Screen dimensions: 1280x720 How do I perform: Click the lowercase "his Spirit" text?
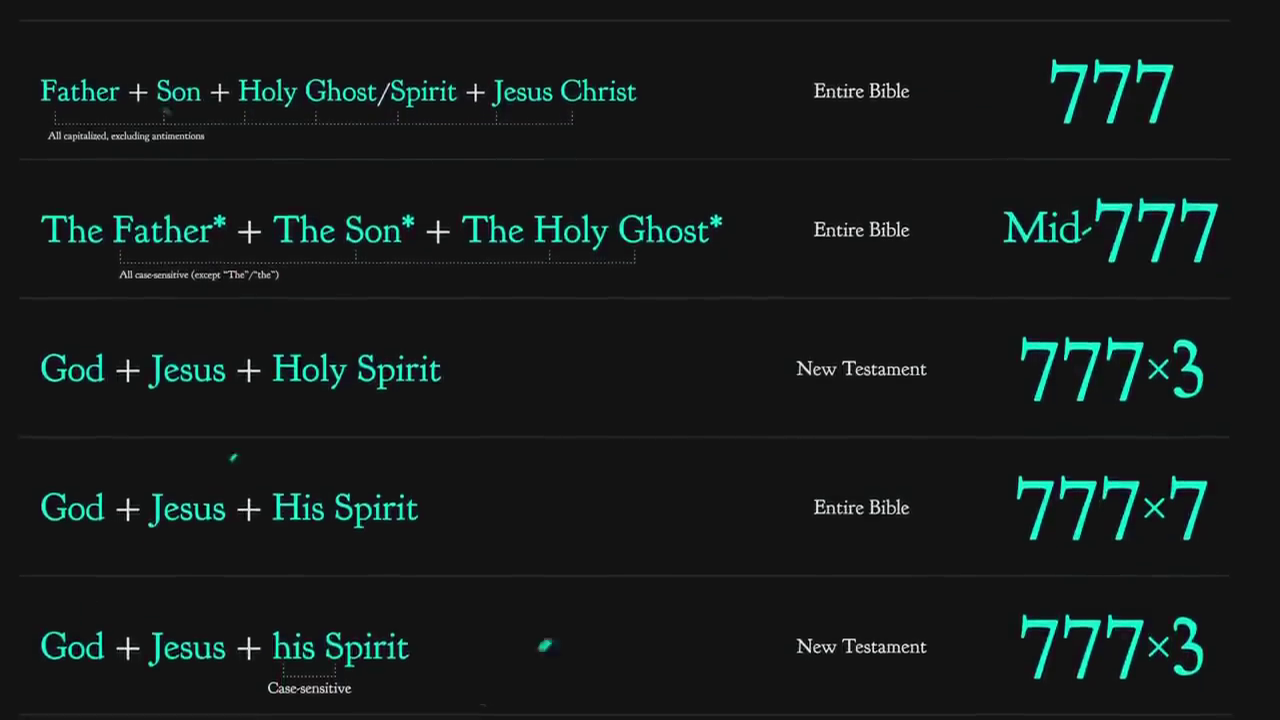[340, 648]
